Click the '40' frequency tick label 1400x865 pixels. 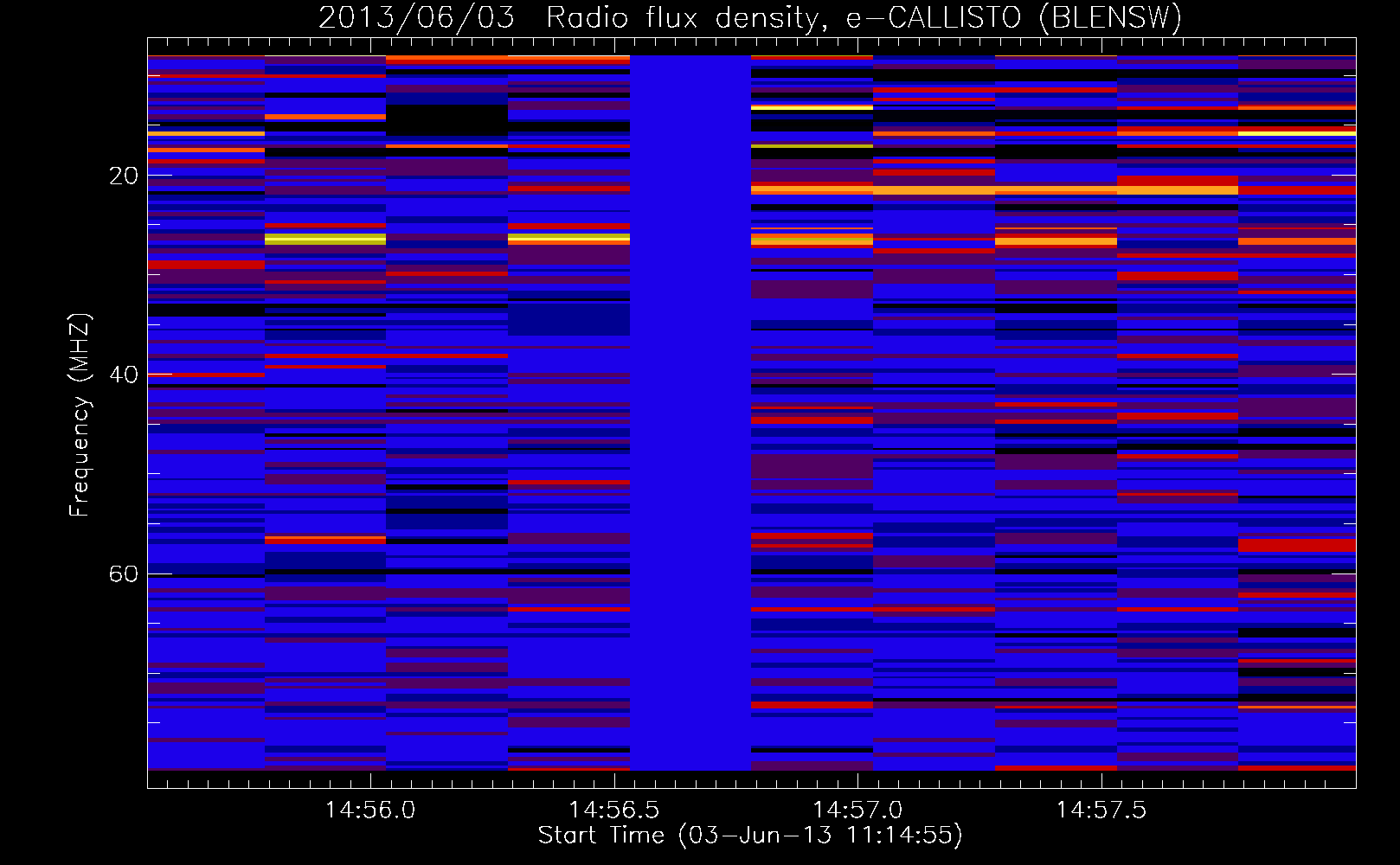pos(124,375)
